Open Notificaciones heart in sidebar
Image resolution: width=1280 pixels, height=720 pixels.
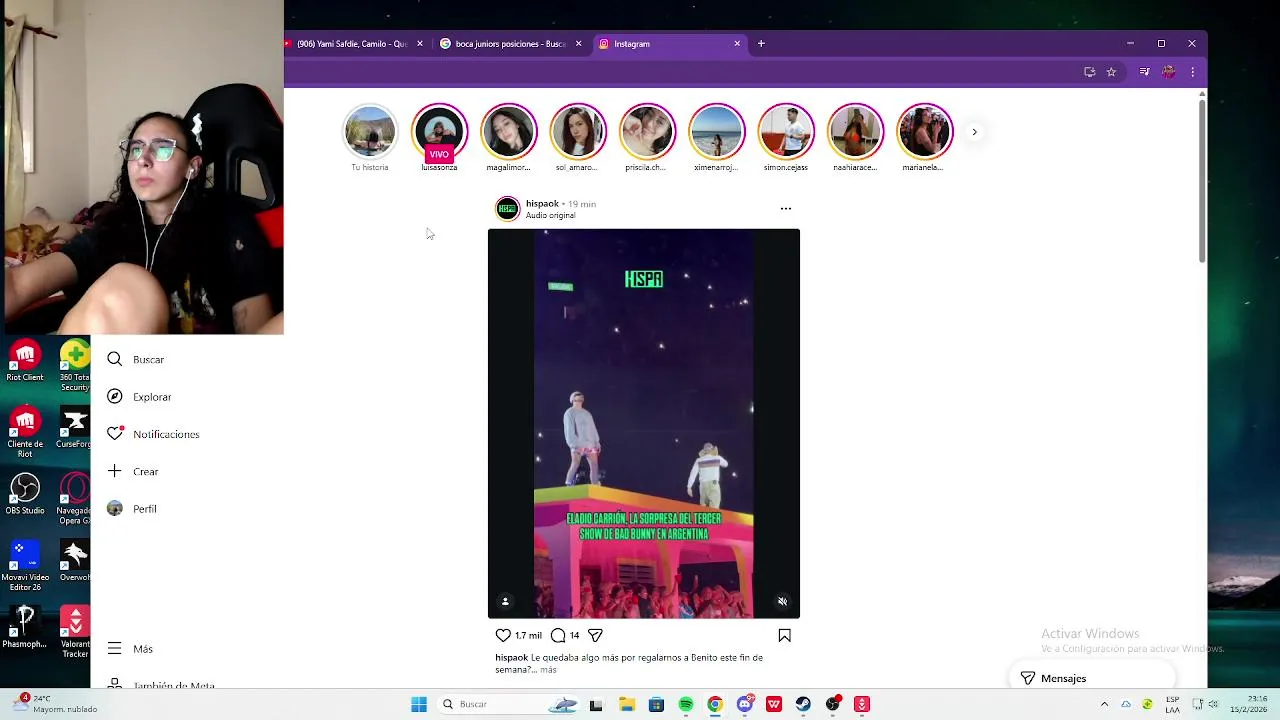[153, 434]
